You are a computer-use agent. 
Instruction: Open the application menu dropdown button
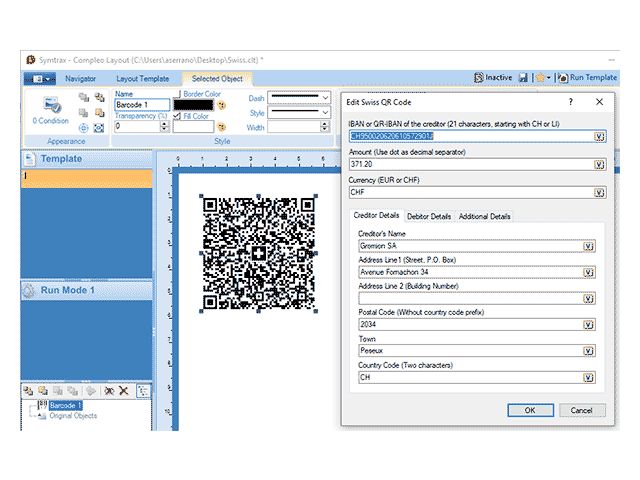[40, 79]
